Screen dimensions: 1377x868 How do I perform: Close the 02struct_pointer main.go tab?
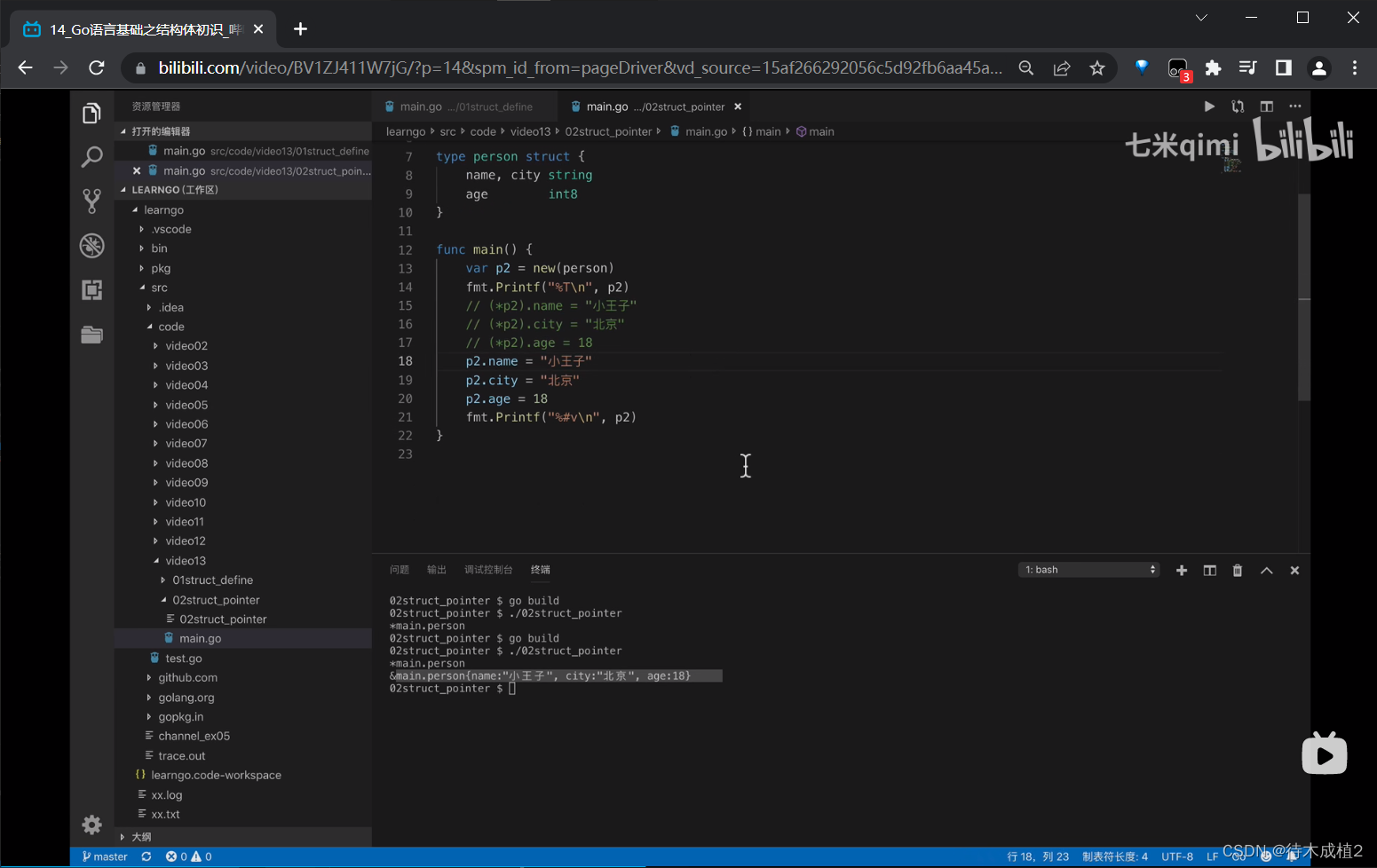(738, 107)
